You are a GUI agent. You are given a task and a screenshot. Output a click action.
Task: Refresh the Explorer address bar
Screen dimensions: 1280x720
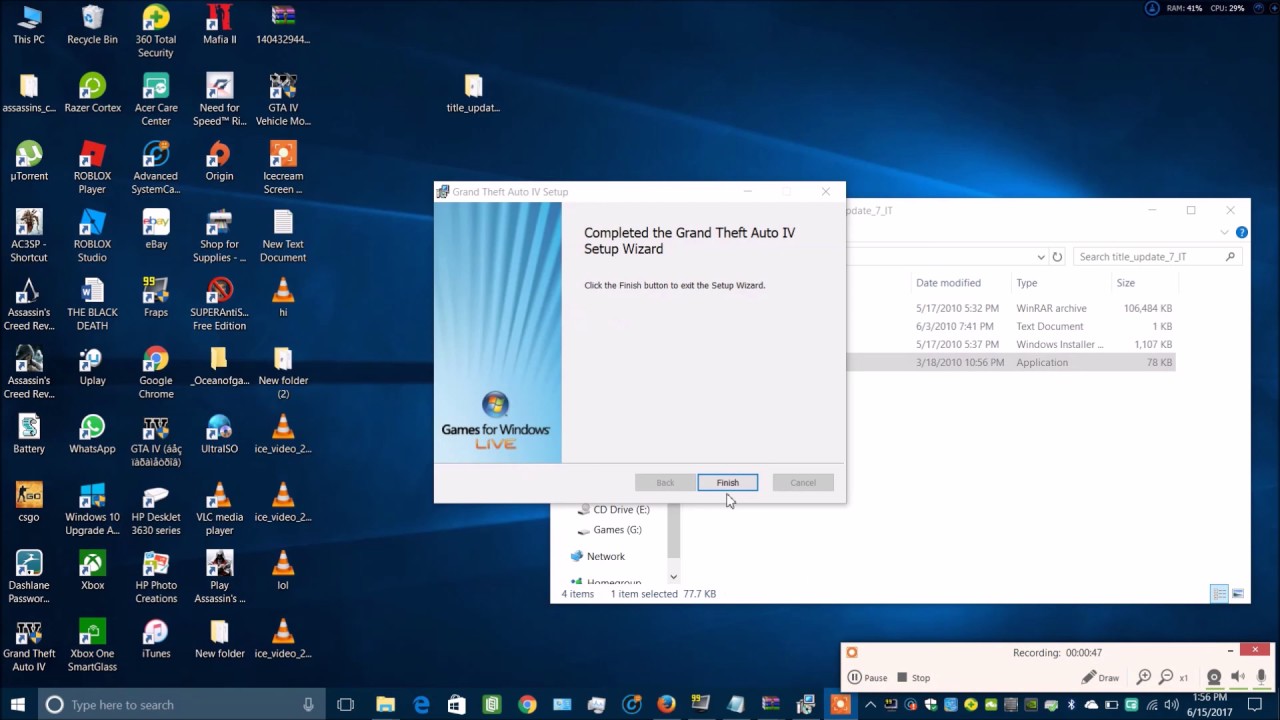[1057, 257]
